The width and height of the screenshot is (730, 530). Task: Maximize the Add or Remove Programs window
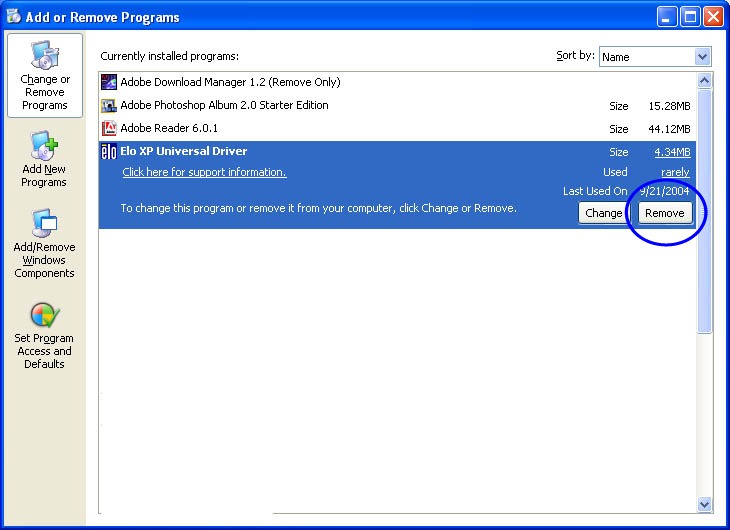690,17
